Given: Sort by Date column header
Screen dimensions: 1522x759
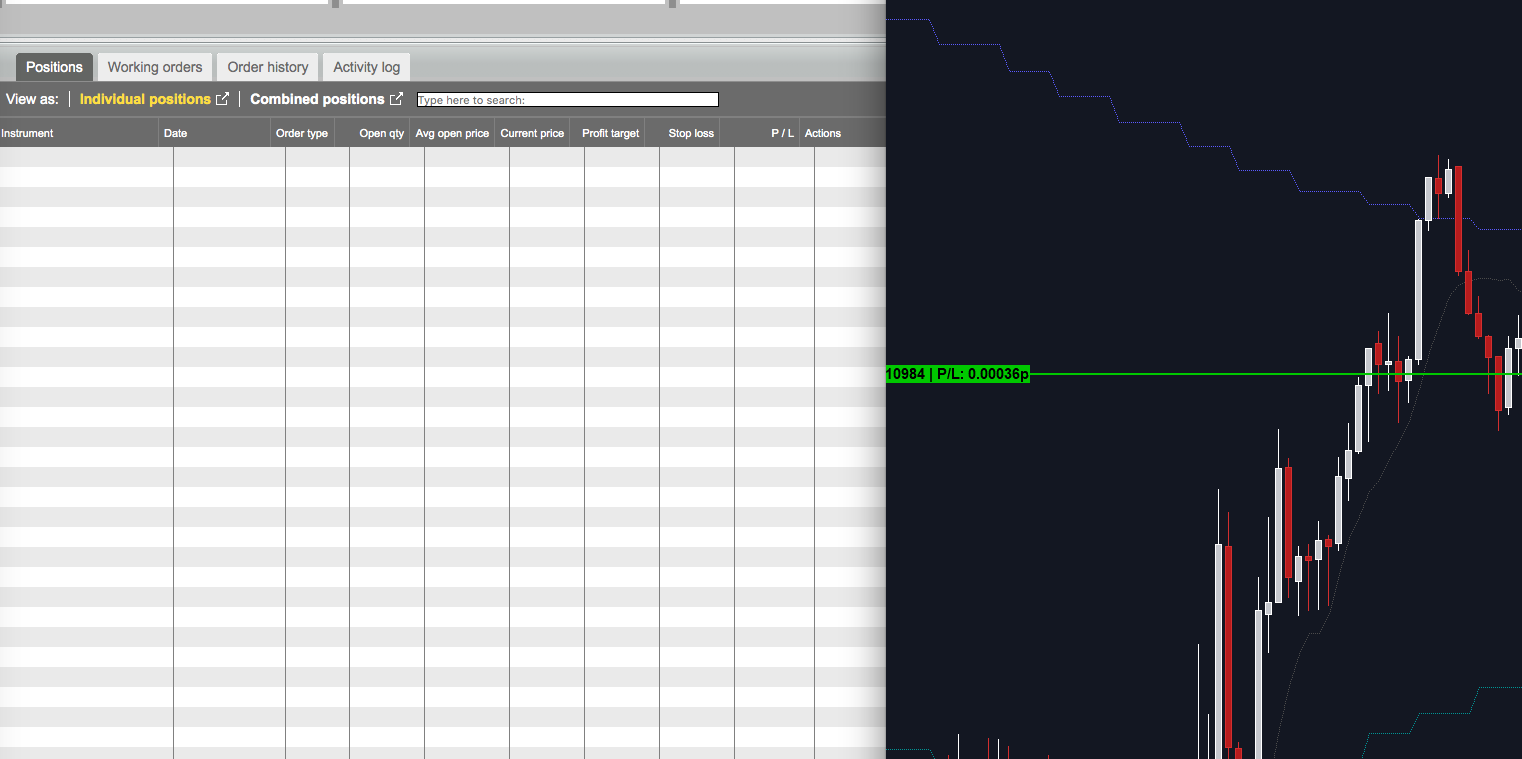Looking at the screenshot, I should tap(214, 133).
